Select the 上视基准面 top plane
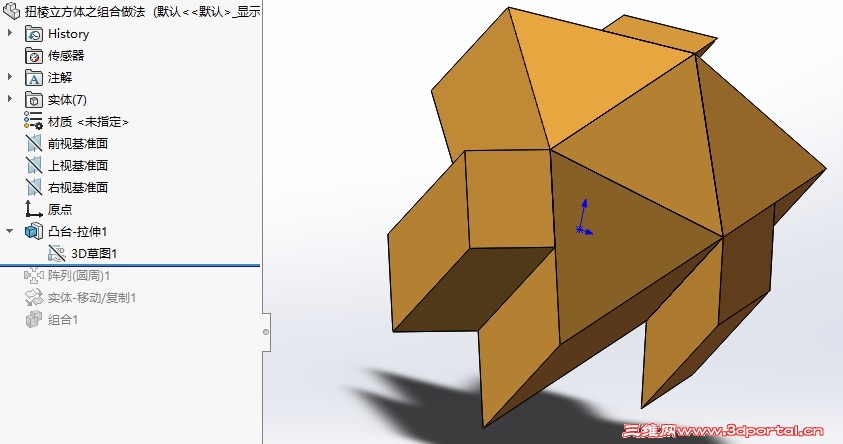The image size is (843, 444). 78,166
